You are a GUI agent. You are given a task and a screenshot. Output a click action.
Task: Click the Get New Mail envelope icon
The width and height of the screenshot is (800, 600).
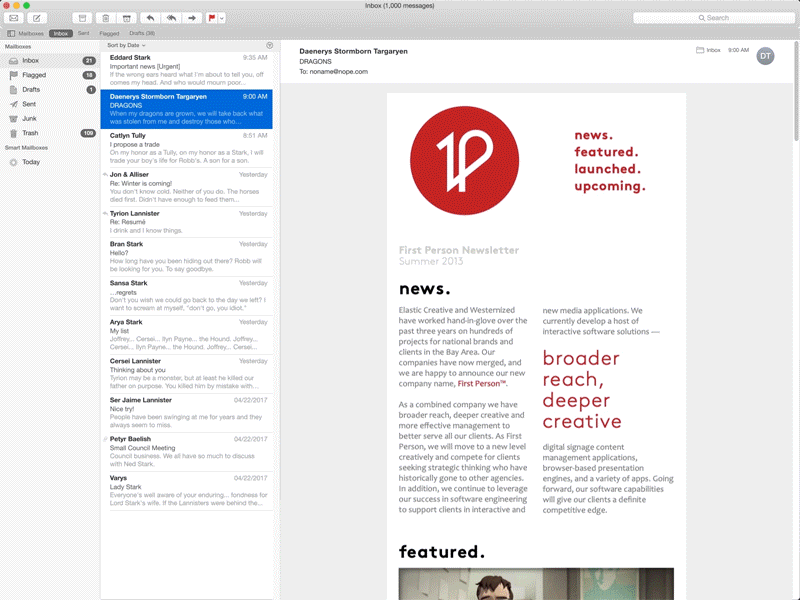(14, 18)
